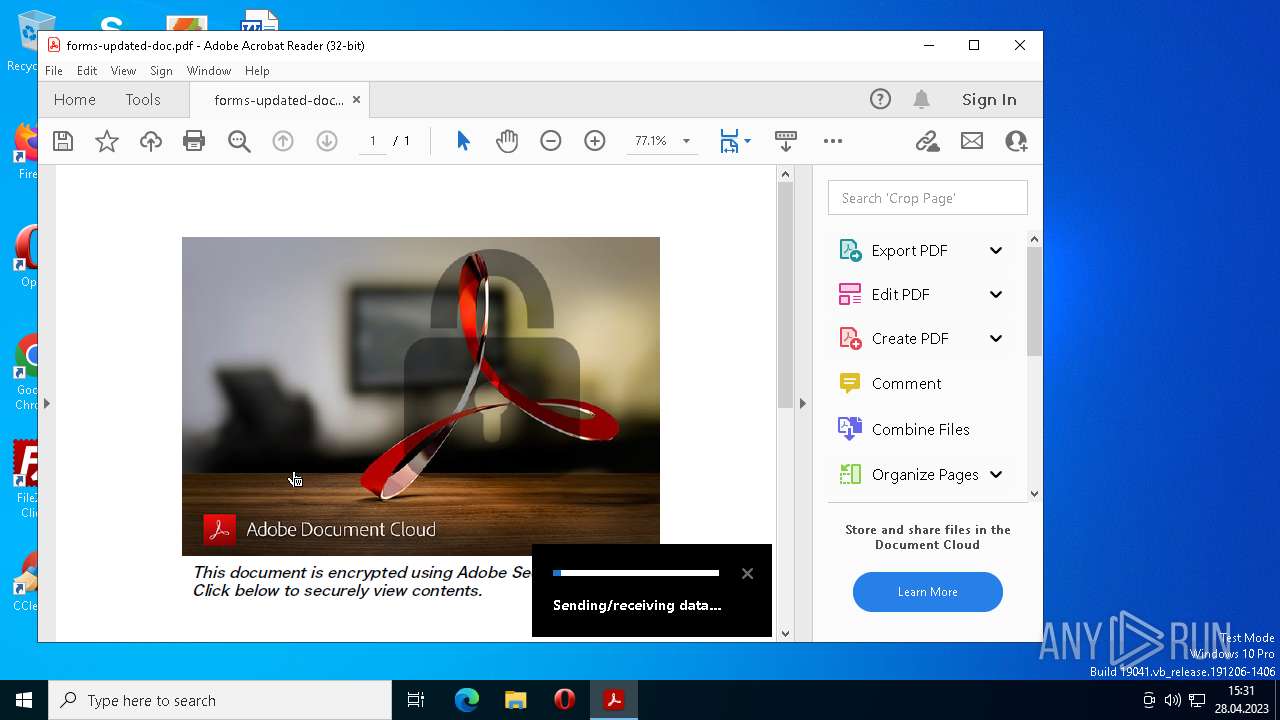This screenshot has width=1280, height=720.
Task: Click the page number input field
Action: click(373, 141)
